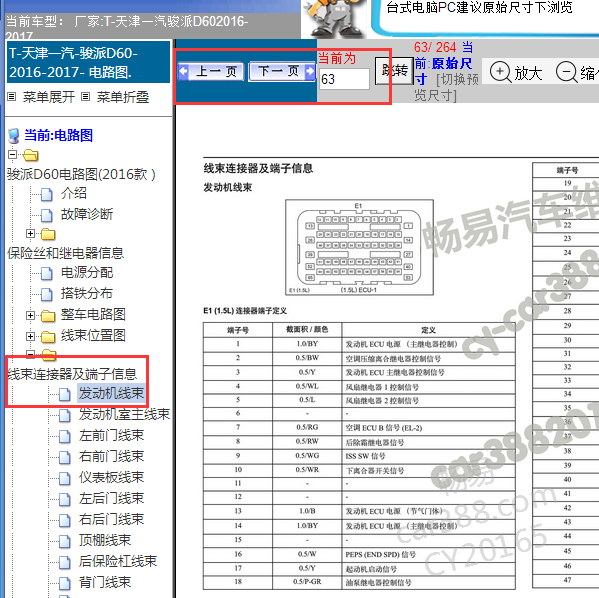This screenshot has width=599, height=598.
Task: Click the page icon beside 发动机室主线束
Action: pyautogui.click(x=65, y=415)
